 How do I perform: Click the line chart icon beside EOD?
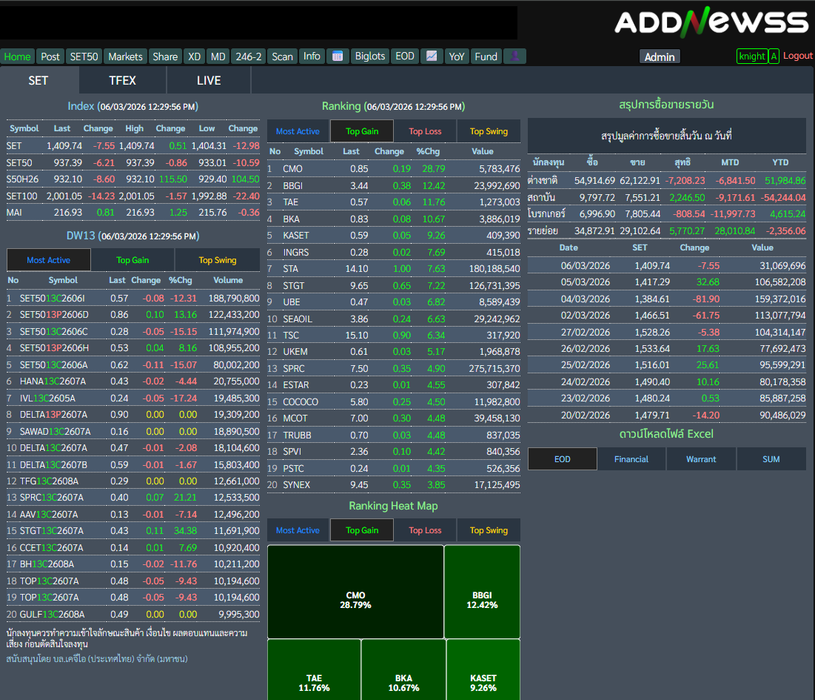[431, 57]
